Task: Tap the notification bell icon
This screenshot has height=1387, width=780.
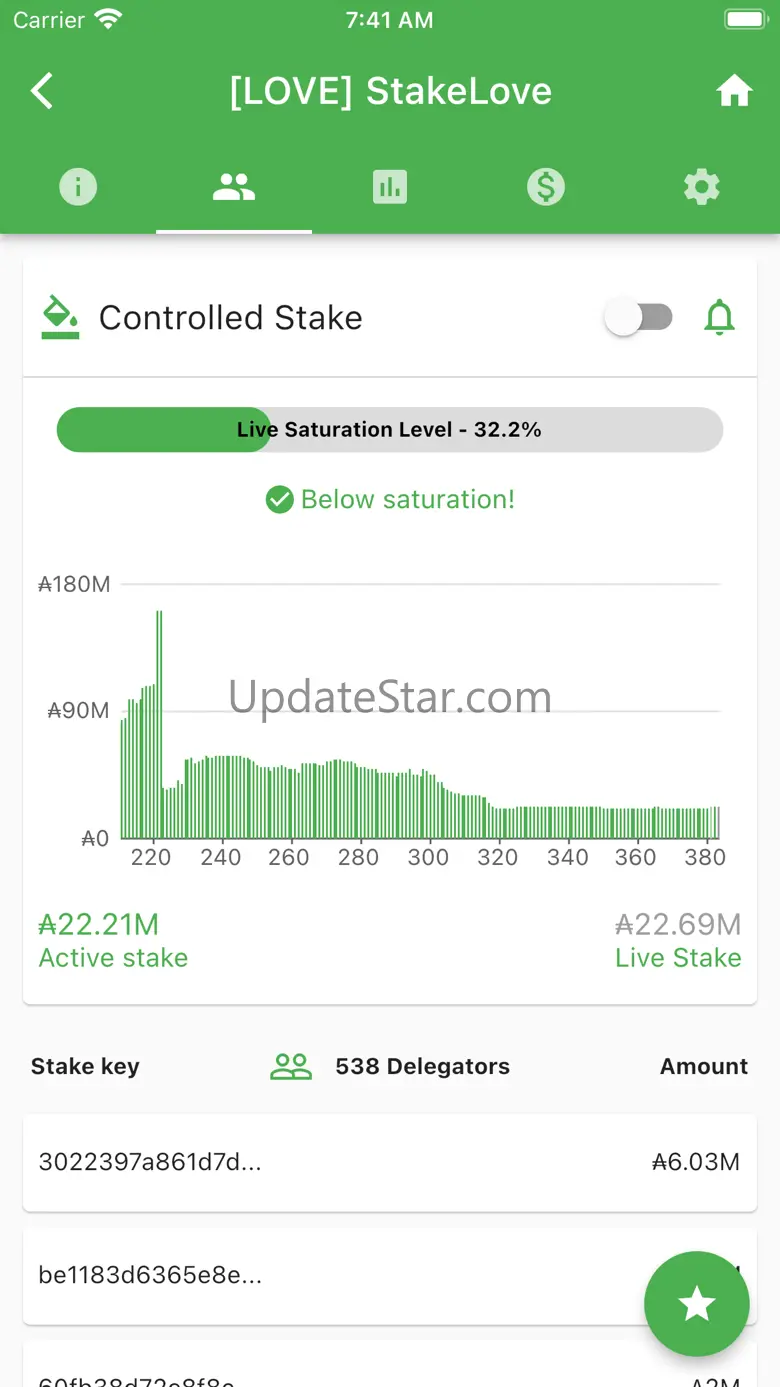Action: pos(720,318)
